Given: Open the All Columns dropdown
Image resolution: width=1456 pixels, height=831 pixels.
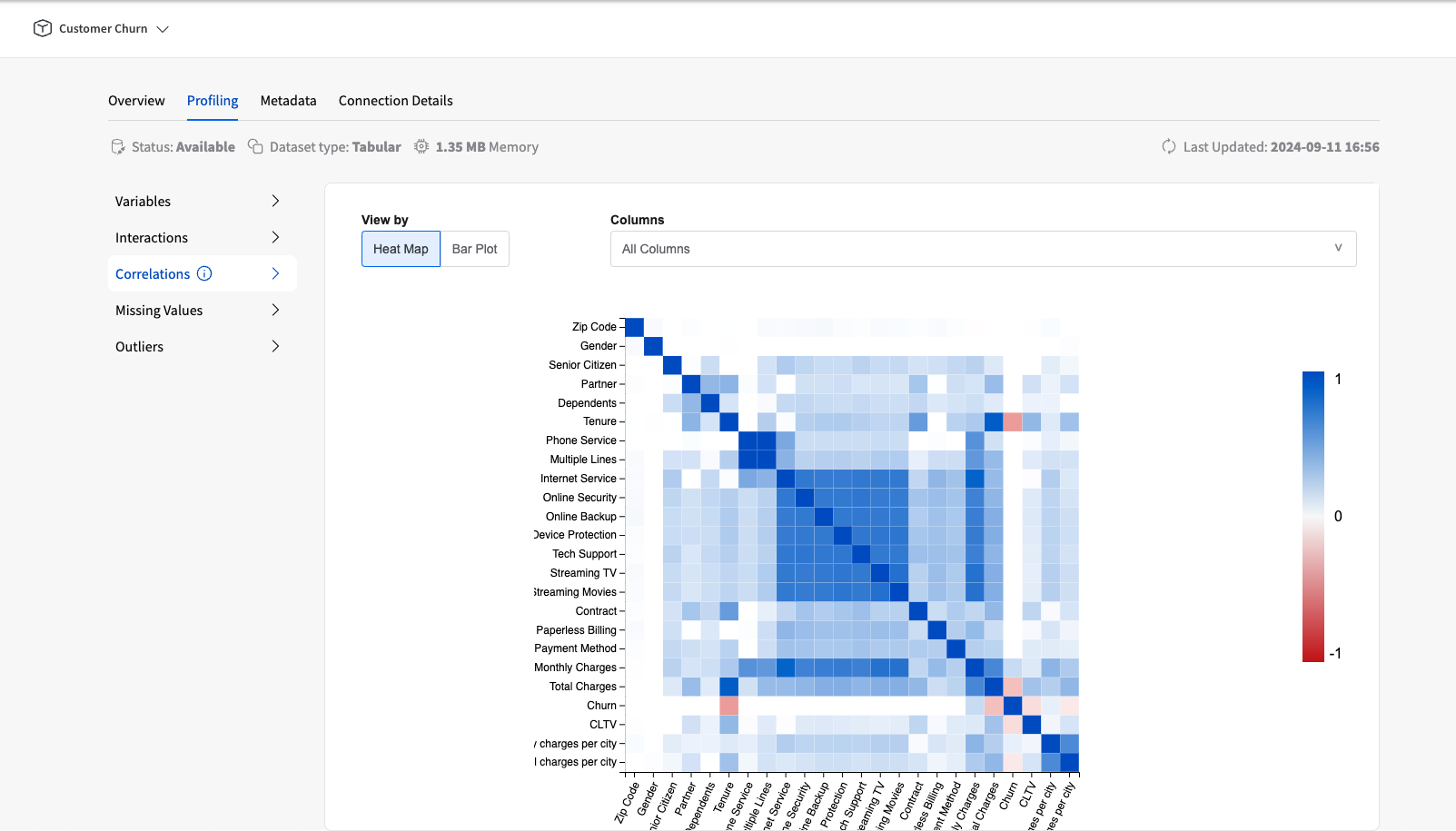Looking at the screenshot, I should pyautogui.click(x=983, y=249).
